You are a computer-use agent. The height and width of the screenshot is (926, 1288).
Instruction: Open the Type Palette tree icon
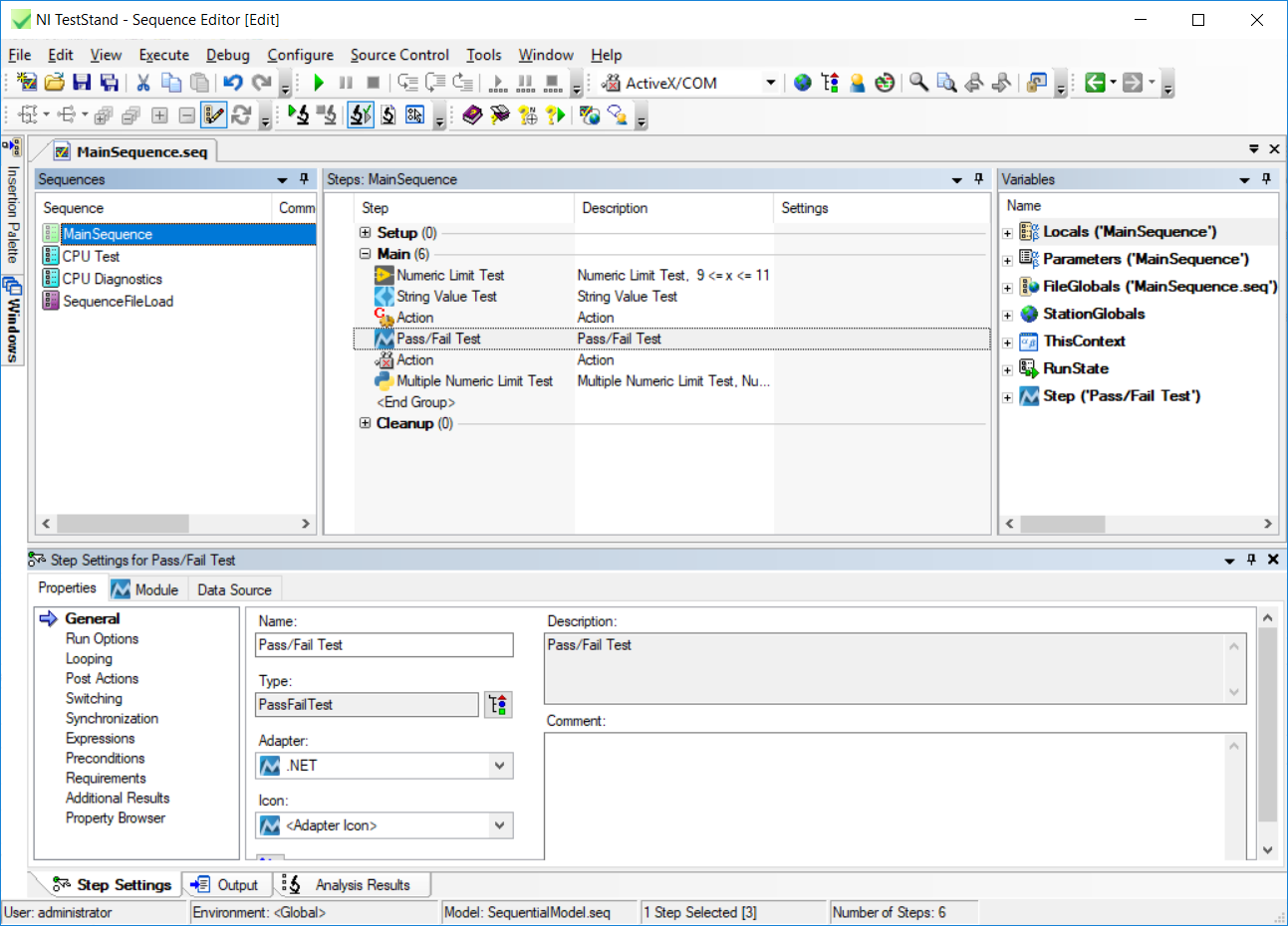(830, 83)
